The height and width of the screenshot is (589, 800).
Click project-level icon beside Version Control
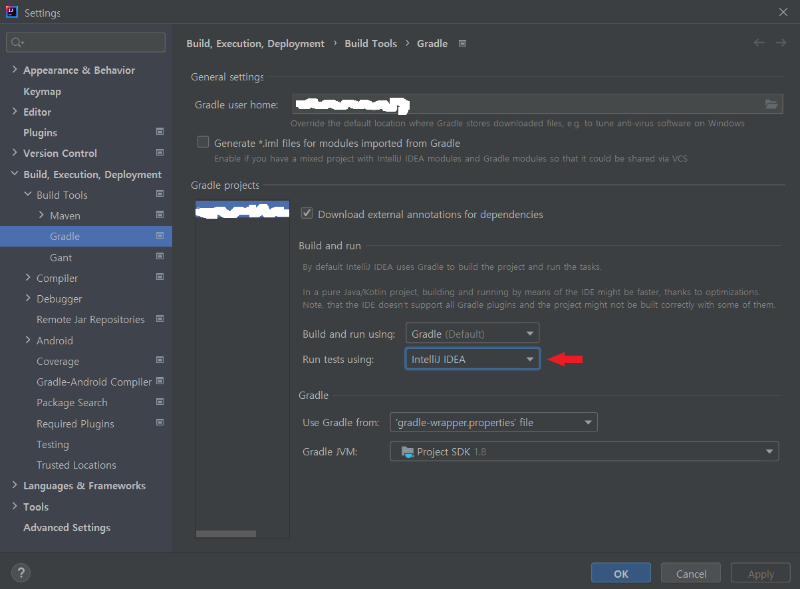(x=160, y=153)
